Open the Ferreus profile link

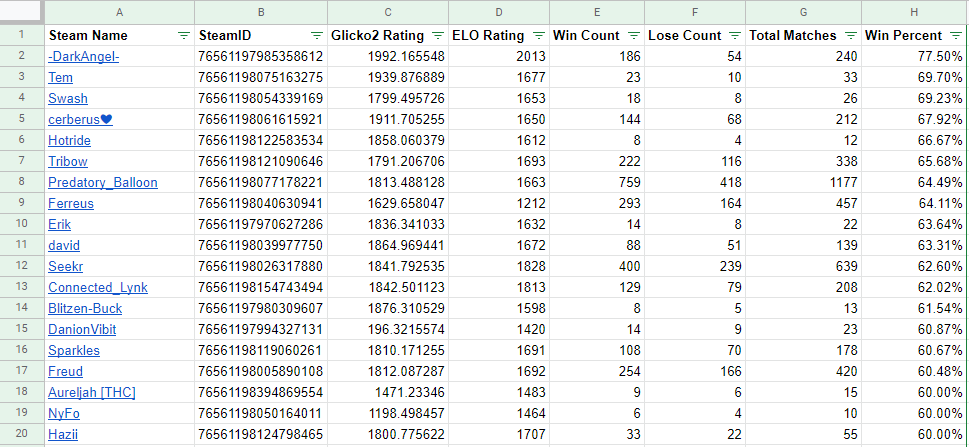coord(71,203)
